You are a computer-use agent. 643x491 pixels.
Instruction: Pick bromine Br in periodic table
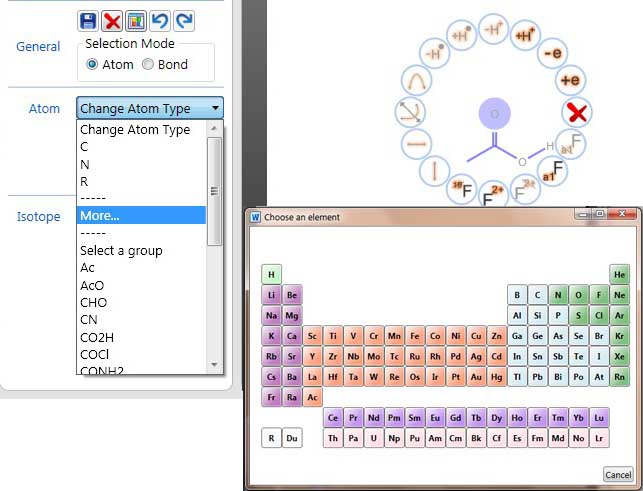599,336
